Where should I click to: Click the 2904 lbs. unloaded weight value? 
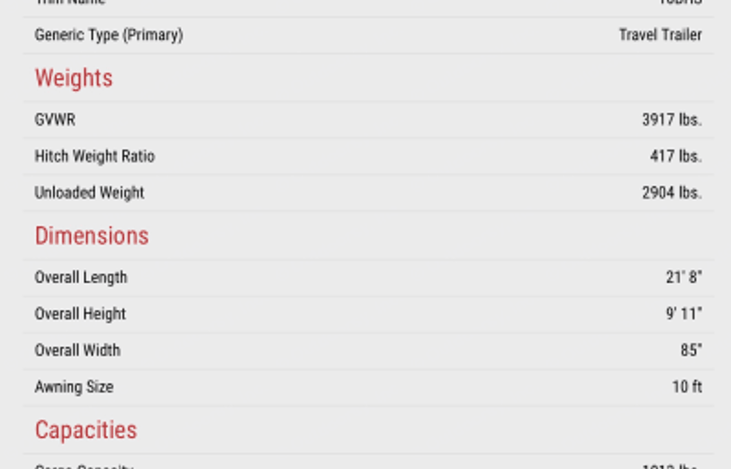point(671,193)
